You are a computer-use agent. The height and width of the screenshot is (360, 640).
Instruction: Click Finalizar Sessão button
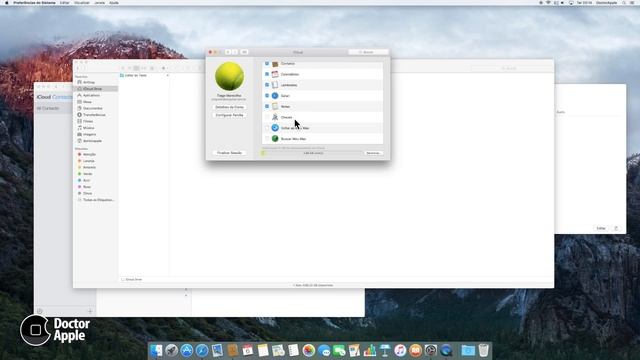point(229,153)
